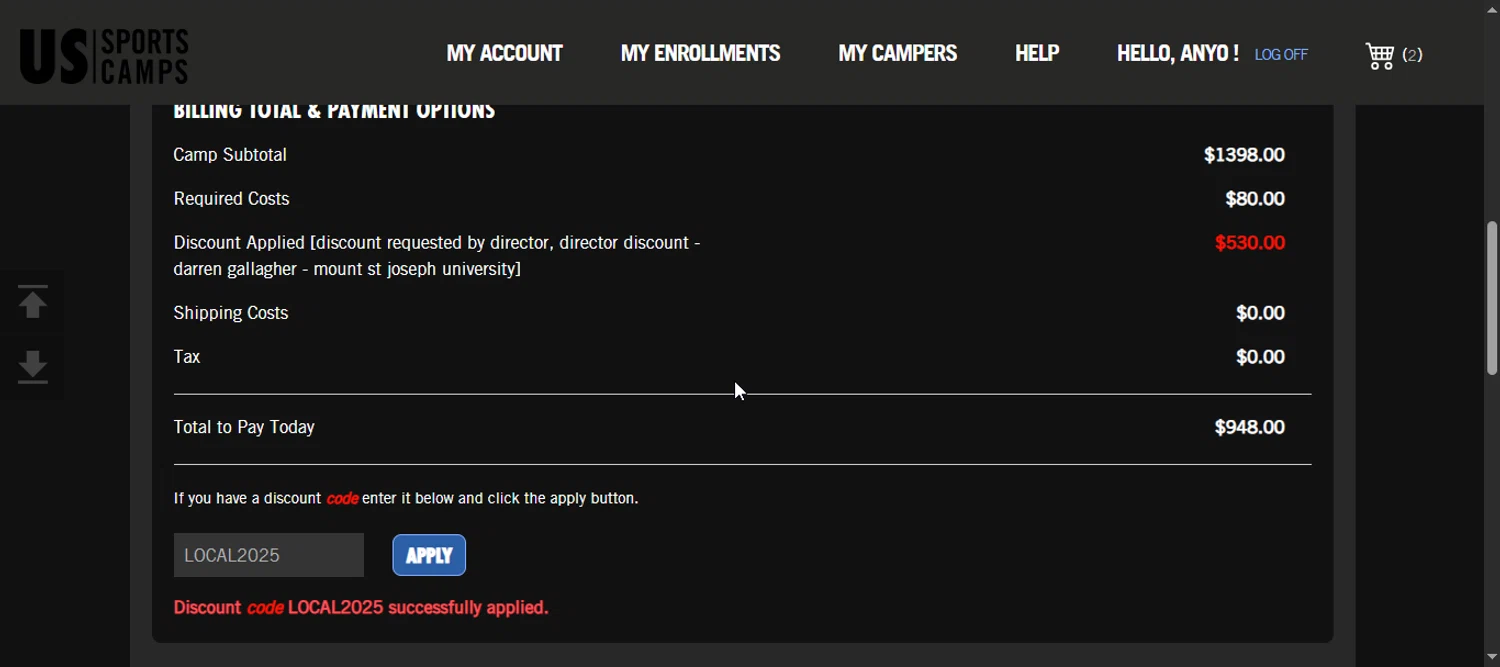Click the page vertical scrollbar thumb
Screen dimensions: 1500x667
pyautogui.click(x=1492, y=298)
